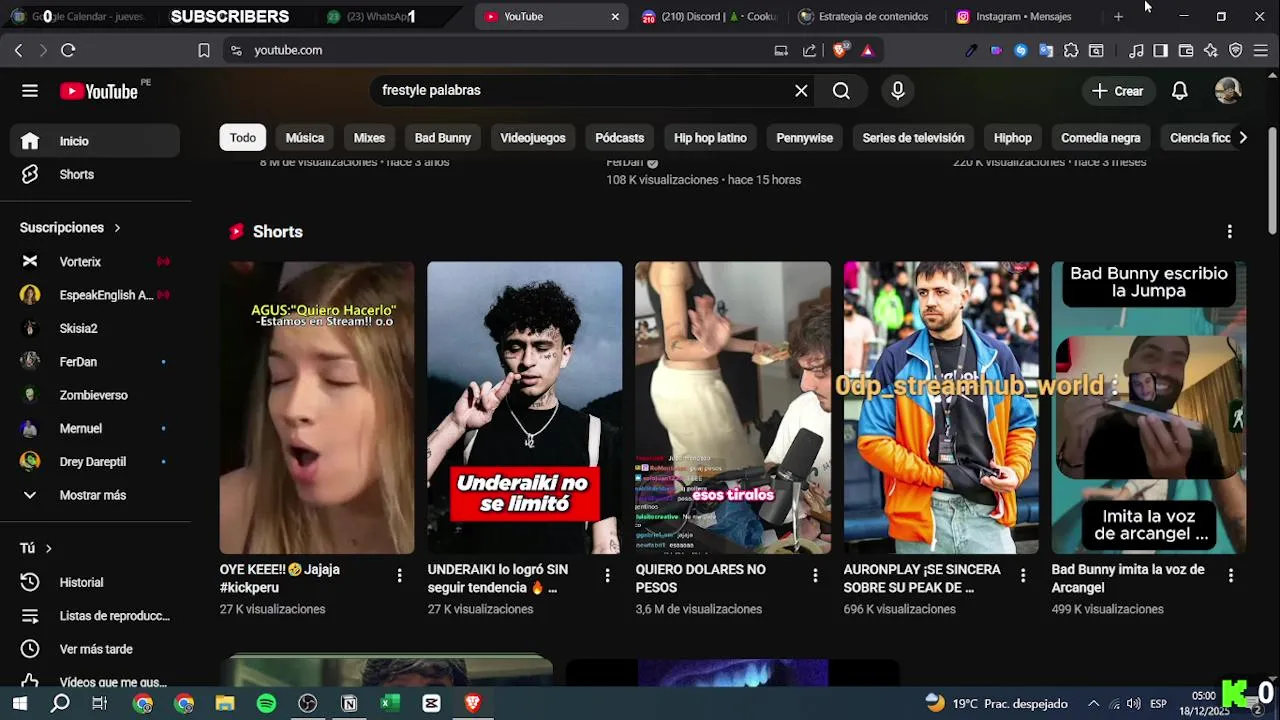Open Listas de reproducción in sidebar
This screenshot has width=1280, height=720.
[95, 616]
